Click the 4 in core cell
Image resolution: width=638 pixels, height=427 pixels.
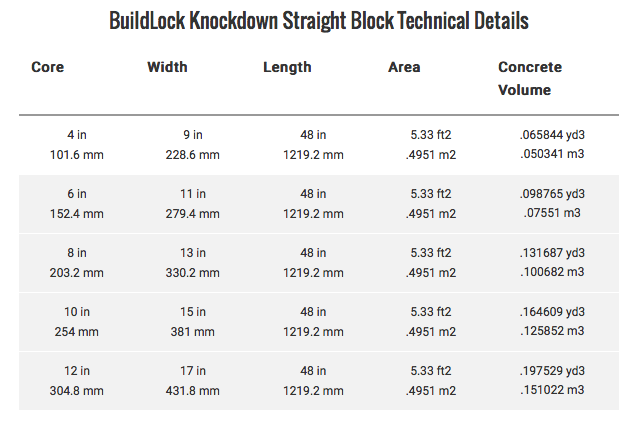pyautogui.click(x=77, y=135)
